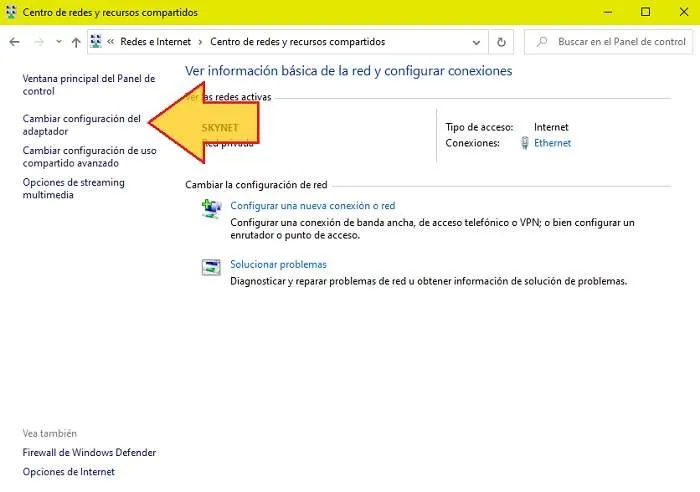The height and width of the screenshot is (492, 700).
Task: Click the Vea también label
Action: [x=50, y=433]
